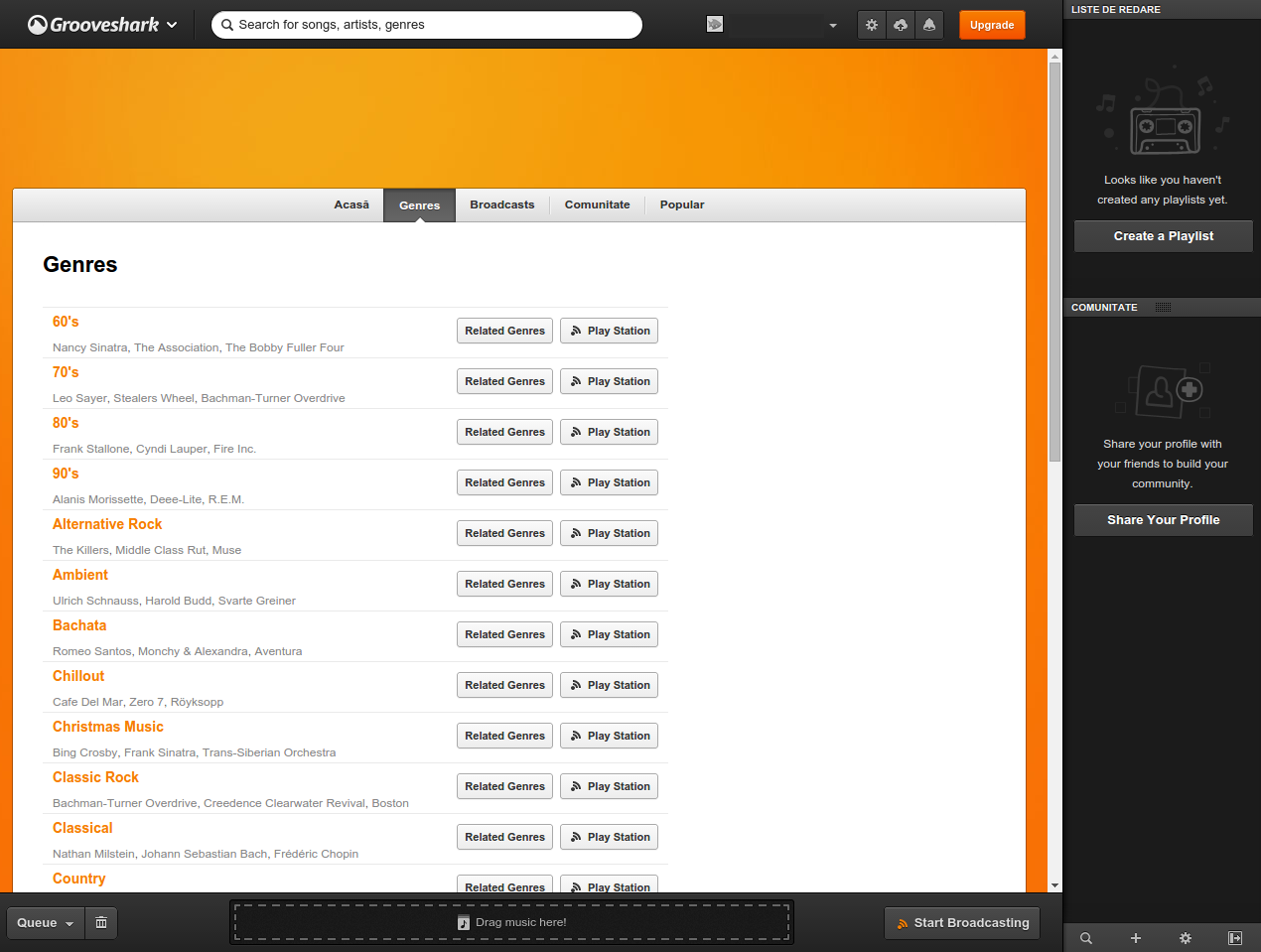Open user account dropdown arrow

click(833, 26)
